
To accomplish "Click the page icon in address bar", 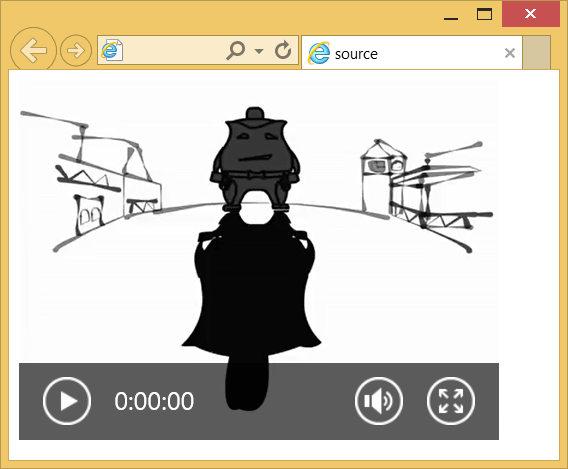I will tap(112, 50).
